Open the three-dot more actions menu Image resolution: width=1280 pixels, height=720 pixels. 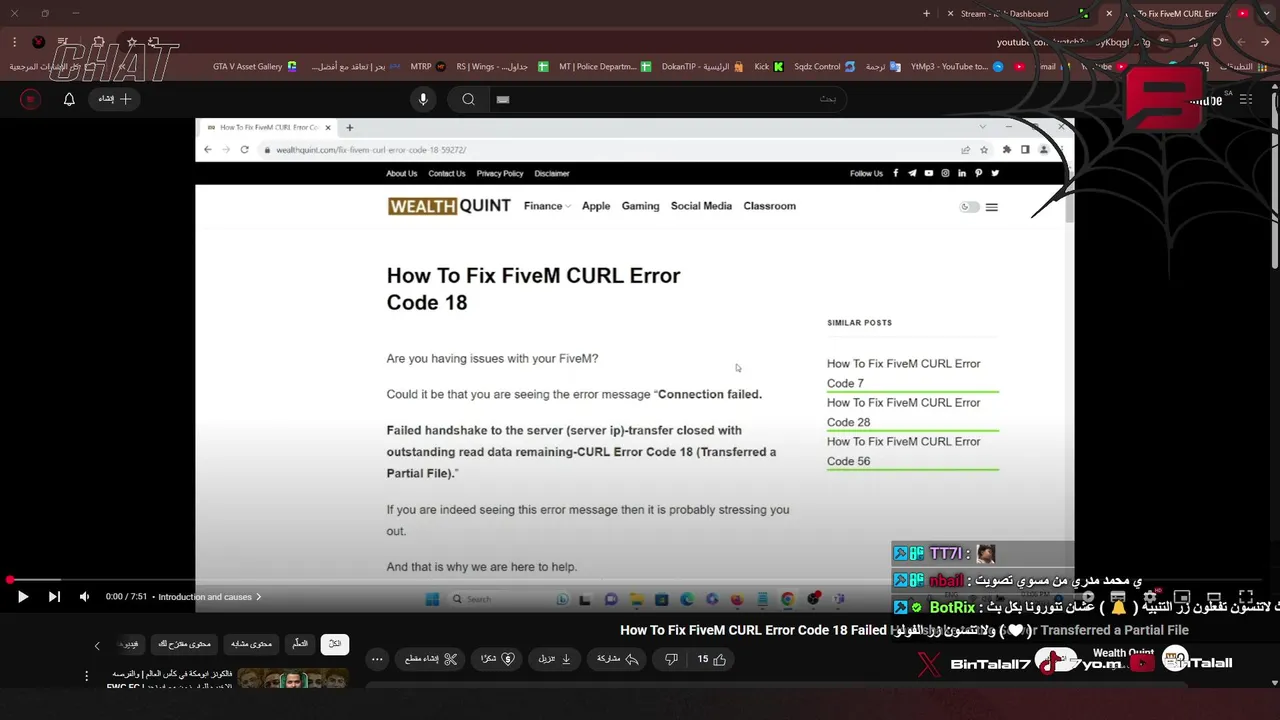[377, 659]
